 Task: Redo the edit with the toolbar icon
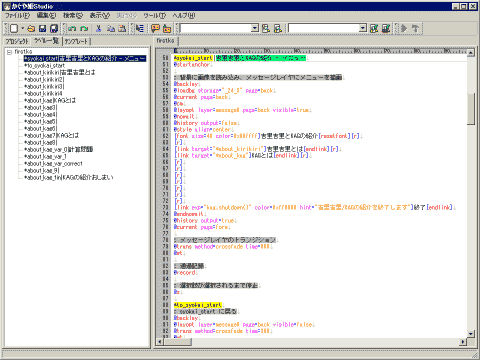coord(84,29)
